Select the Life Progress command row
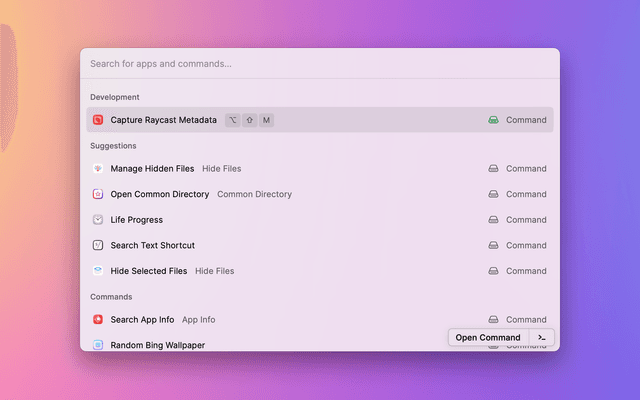640x400 pixels. [136, 220]
